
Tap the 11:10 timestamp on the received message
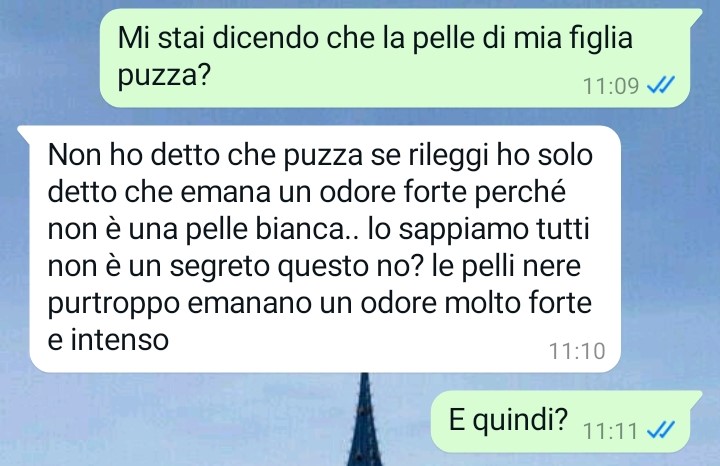(577, 351)
